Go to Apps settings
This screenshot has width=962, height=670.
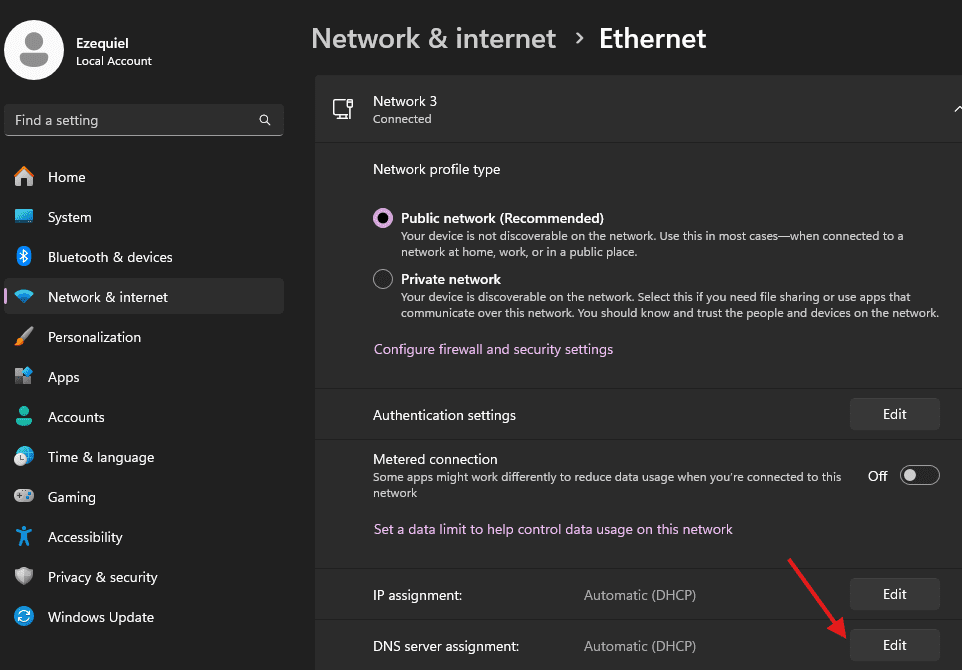click(64, 377)
